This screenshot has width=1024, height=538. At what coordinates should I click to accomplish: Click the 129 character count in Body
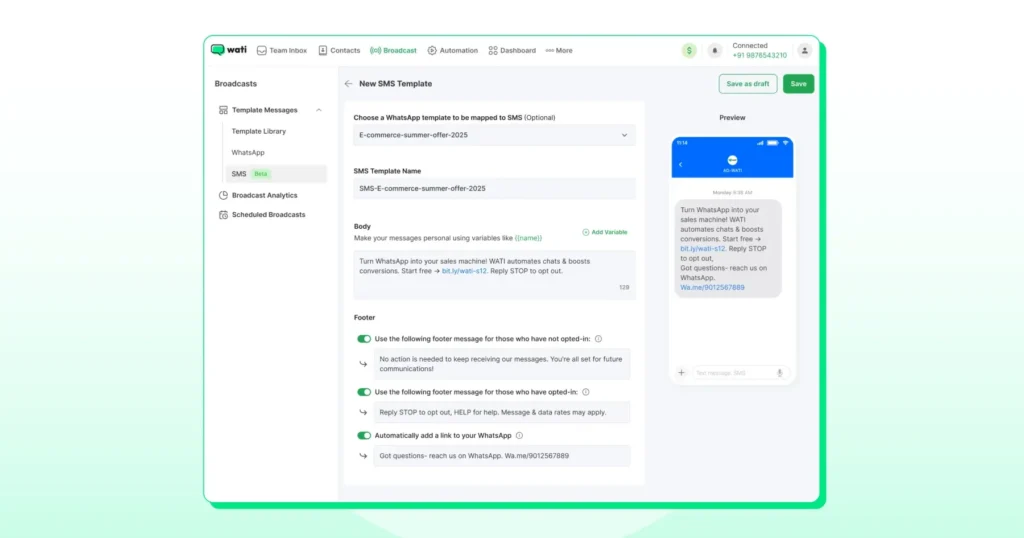tap(624, 287)
